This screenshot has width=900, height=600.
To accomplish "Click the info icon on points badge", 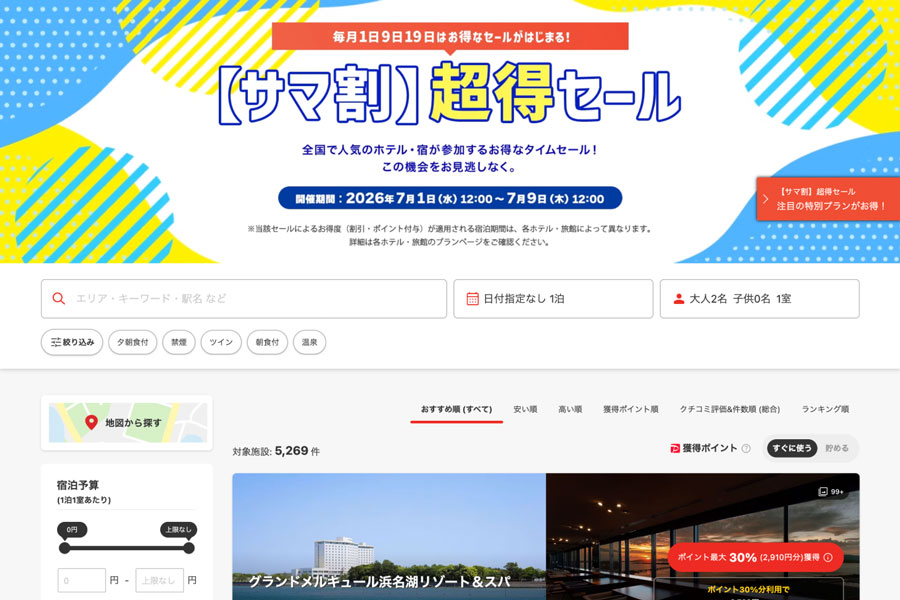I will click(x=828, y=557).
